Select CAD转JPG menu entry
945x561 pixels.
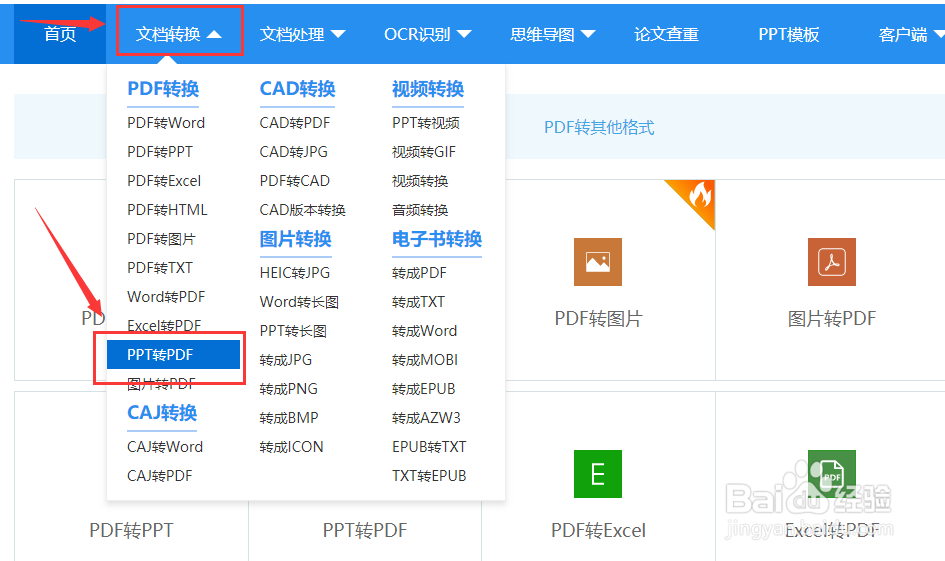click(x=294, y=152)
